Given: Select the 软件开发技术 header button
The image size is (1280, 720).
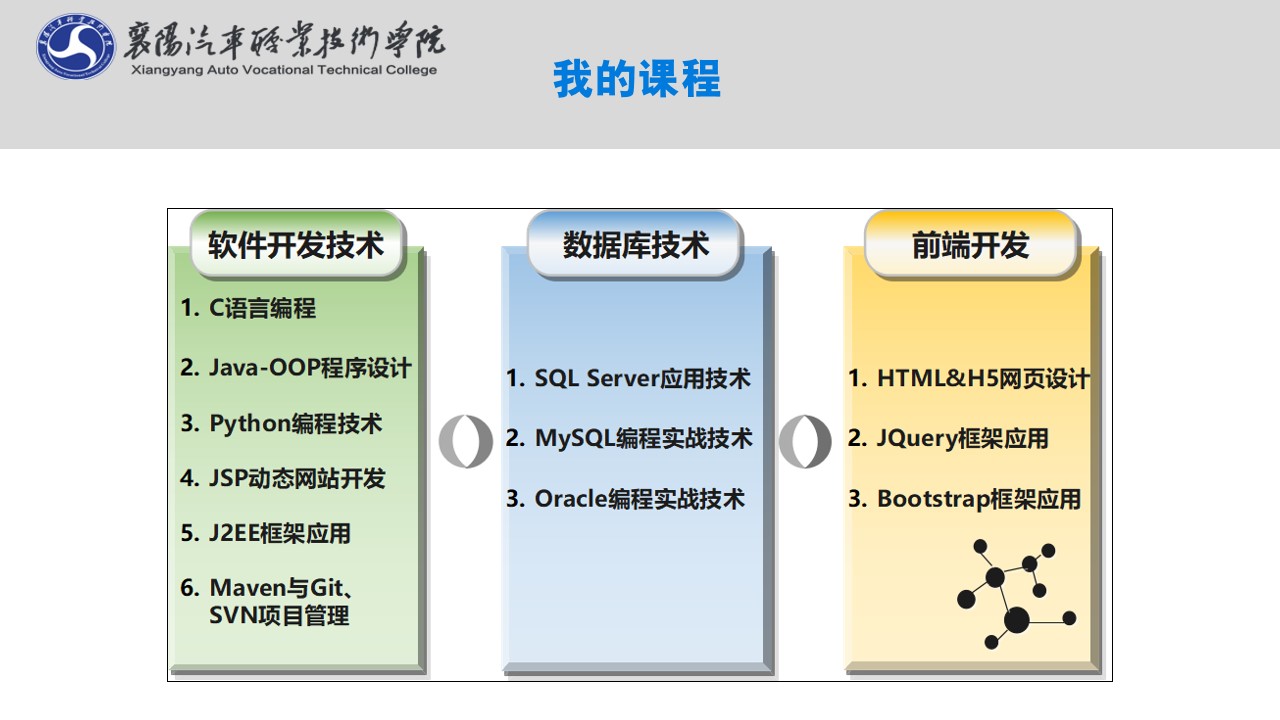Looking at the screenshot, I should (296, 245).
